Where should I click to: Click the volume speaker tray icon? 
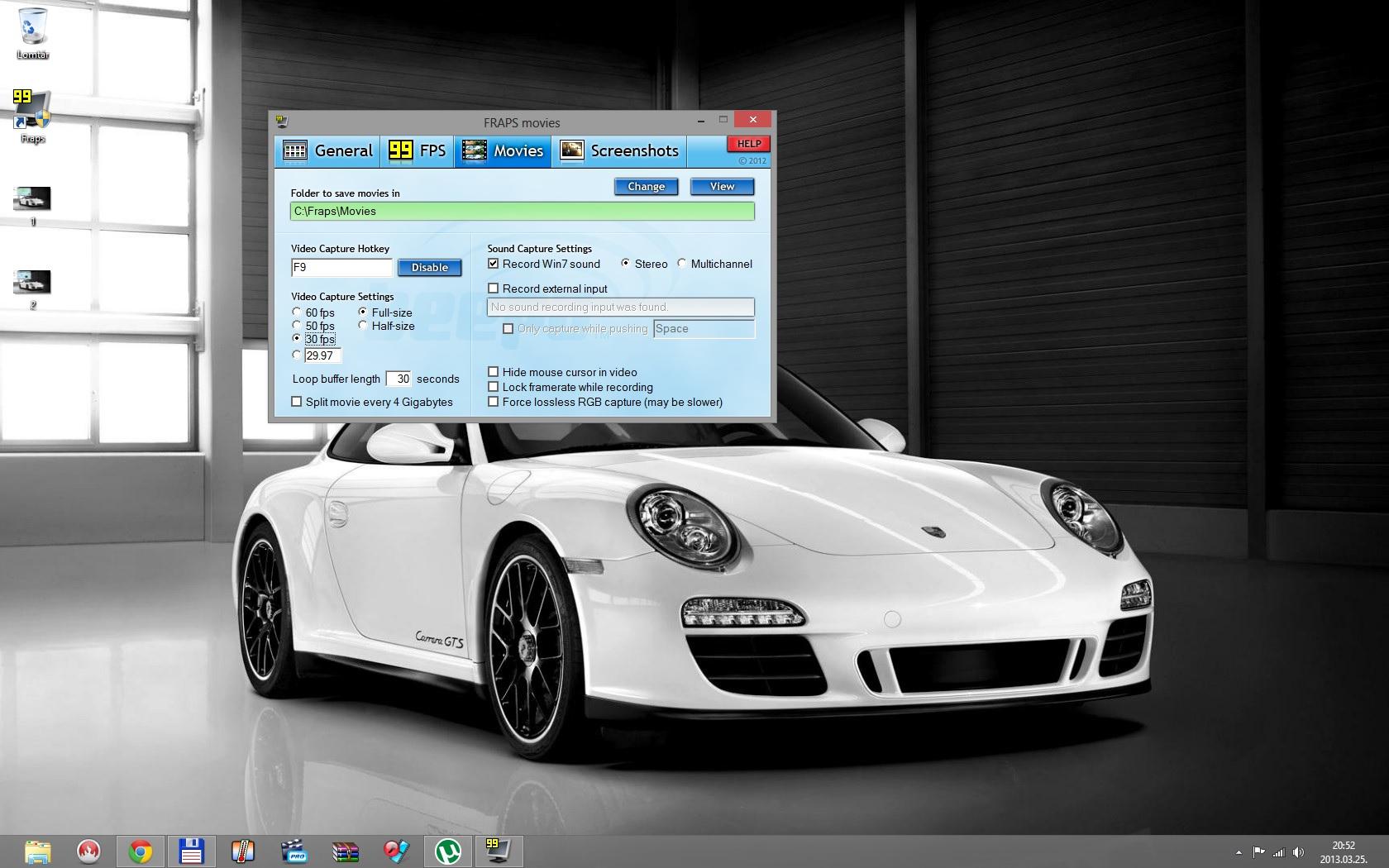(x=1298, y=852)
